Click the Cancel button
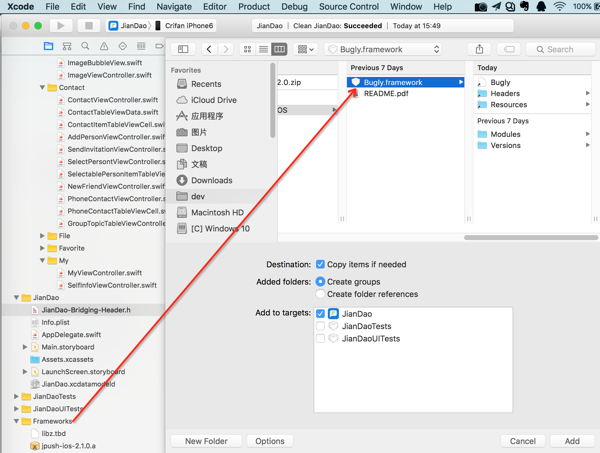 point(523,441)
